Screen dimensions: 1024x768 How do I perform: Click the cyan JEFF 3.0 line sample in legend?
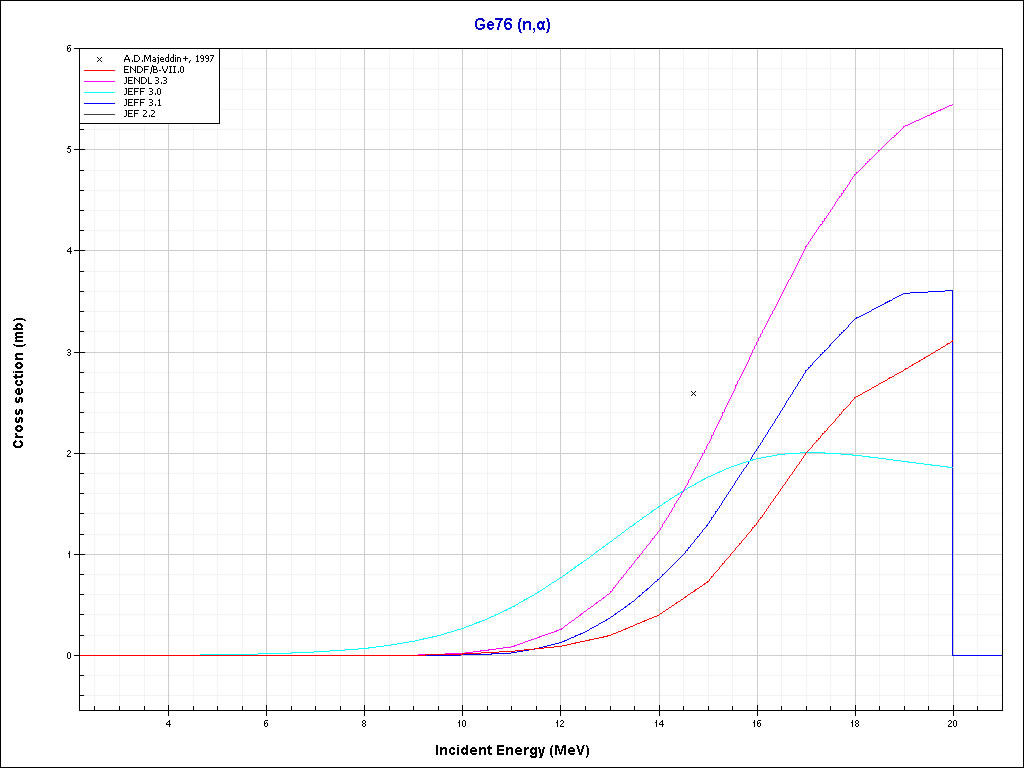[99, 92]
